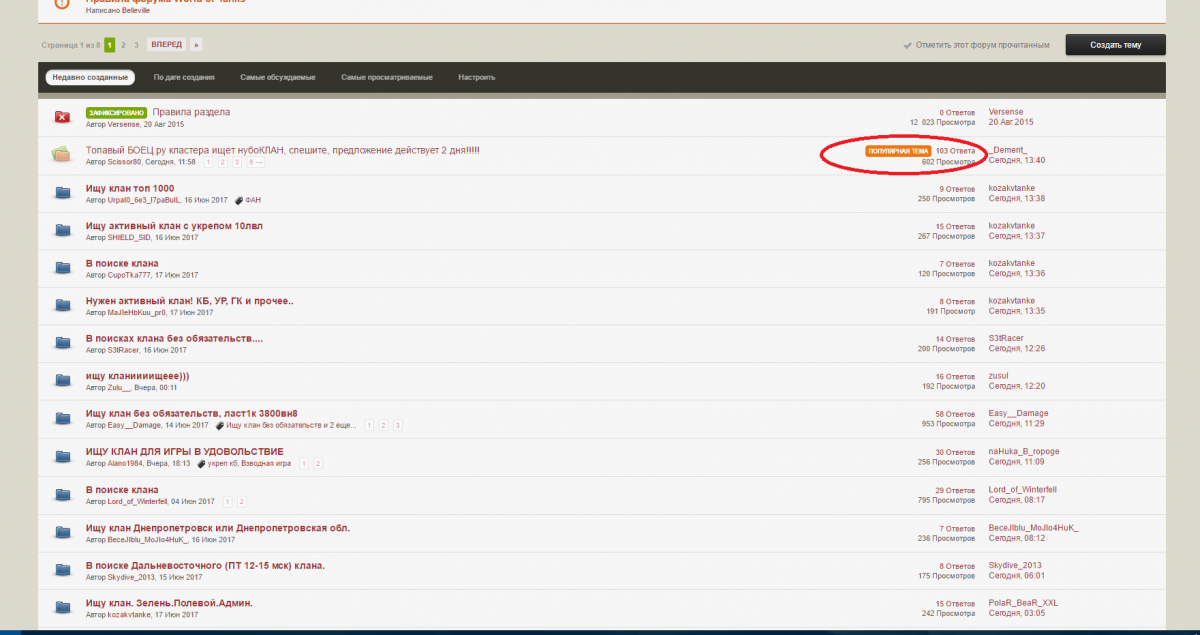The width and height of the screenshot is (1200, 635).
Task: Click the red locked folder icon for Правила раздела
Action: tap(62, 118)
